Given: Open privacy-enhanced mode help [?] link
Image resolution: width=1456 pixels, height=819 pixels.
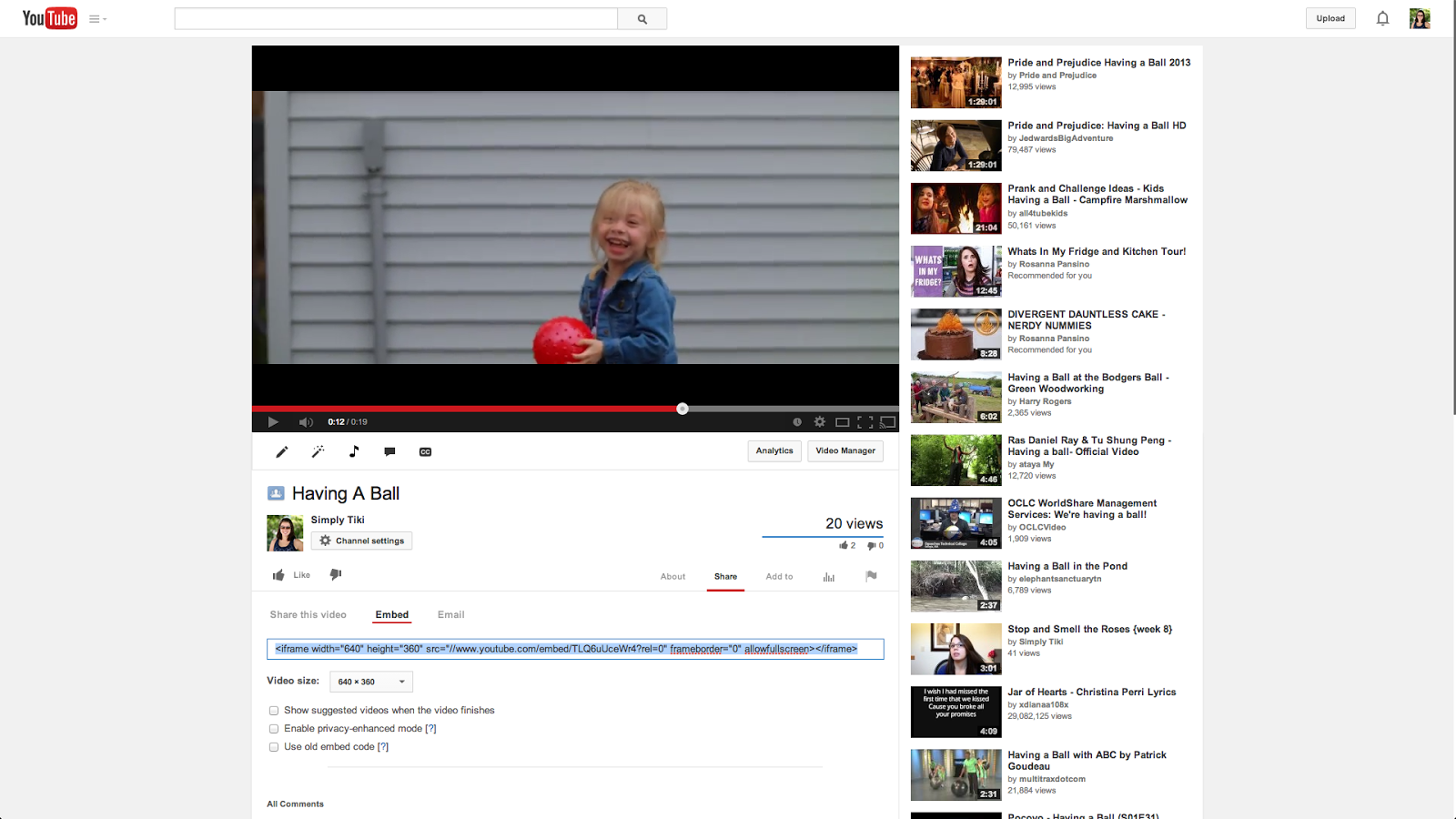Looking at the screenshot, I should coord(430,728).
